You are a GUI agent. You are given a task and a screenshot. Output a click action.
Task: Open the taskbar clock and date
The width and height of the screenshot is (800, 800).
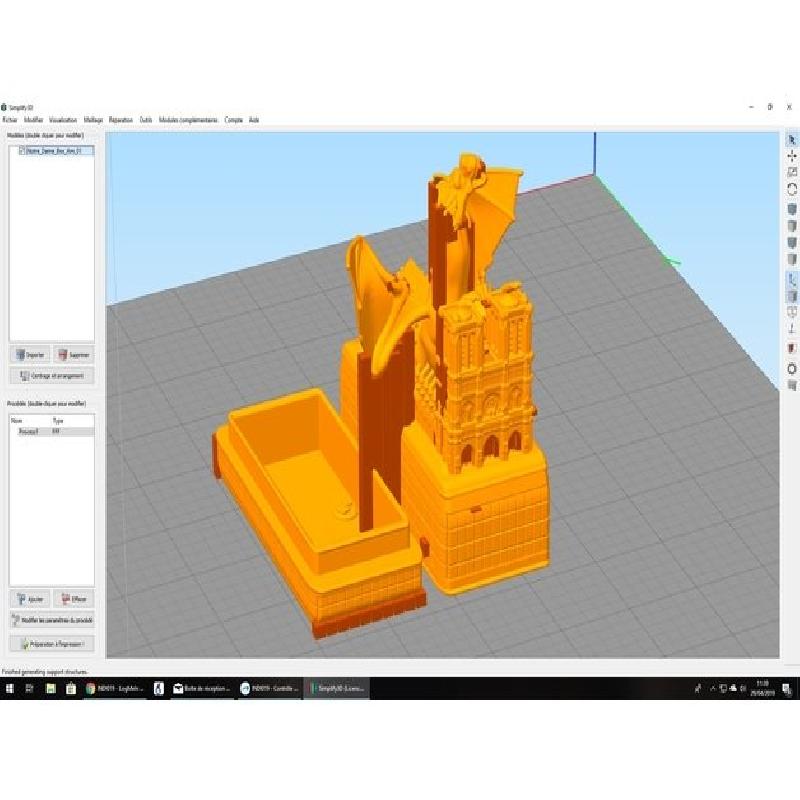(x=762, y=689)
